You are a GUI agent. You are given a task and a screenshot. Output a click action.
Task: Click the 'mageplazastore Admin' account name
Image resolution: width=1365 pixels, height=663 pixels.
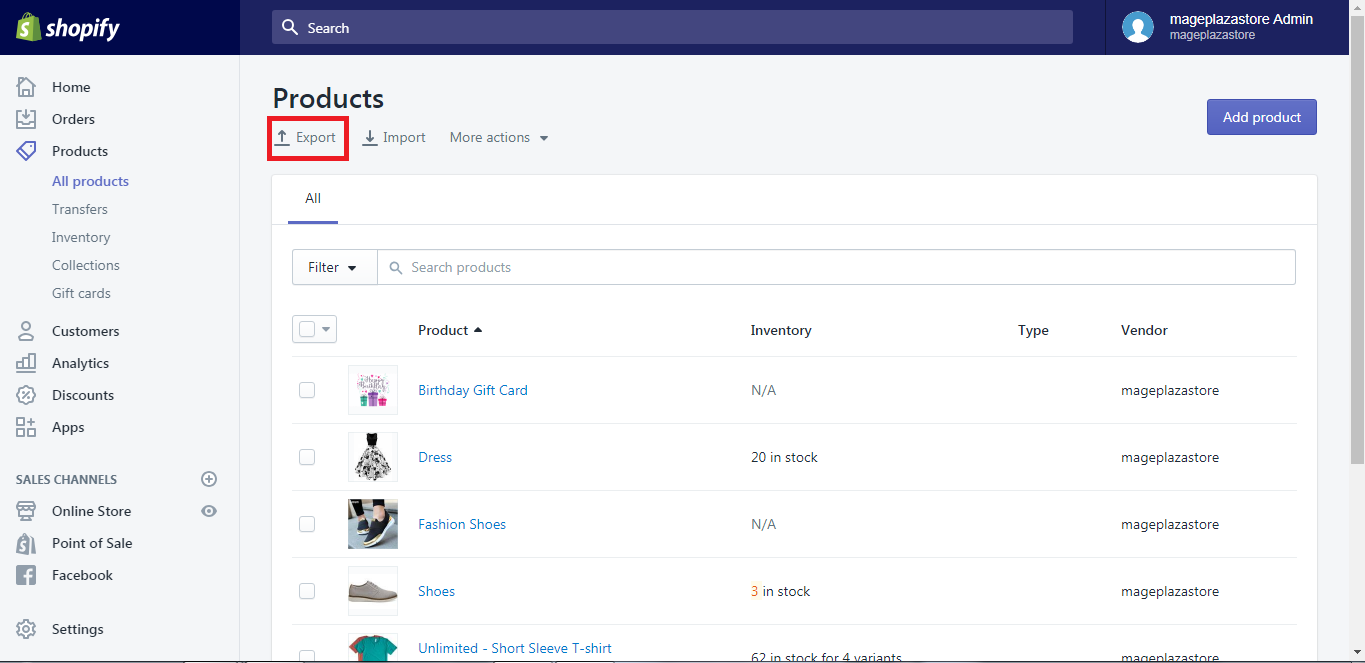click(x=1241, y=19)
